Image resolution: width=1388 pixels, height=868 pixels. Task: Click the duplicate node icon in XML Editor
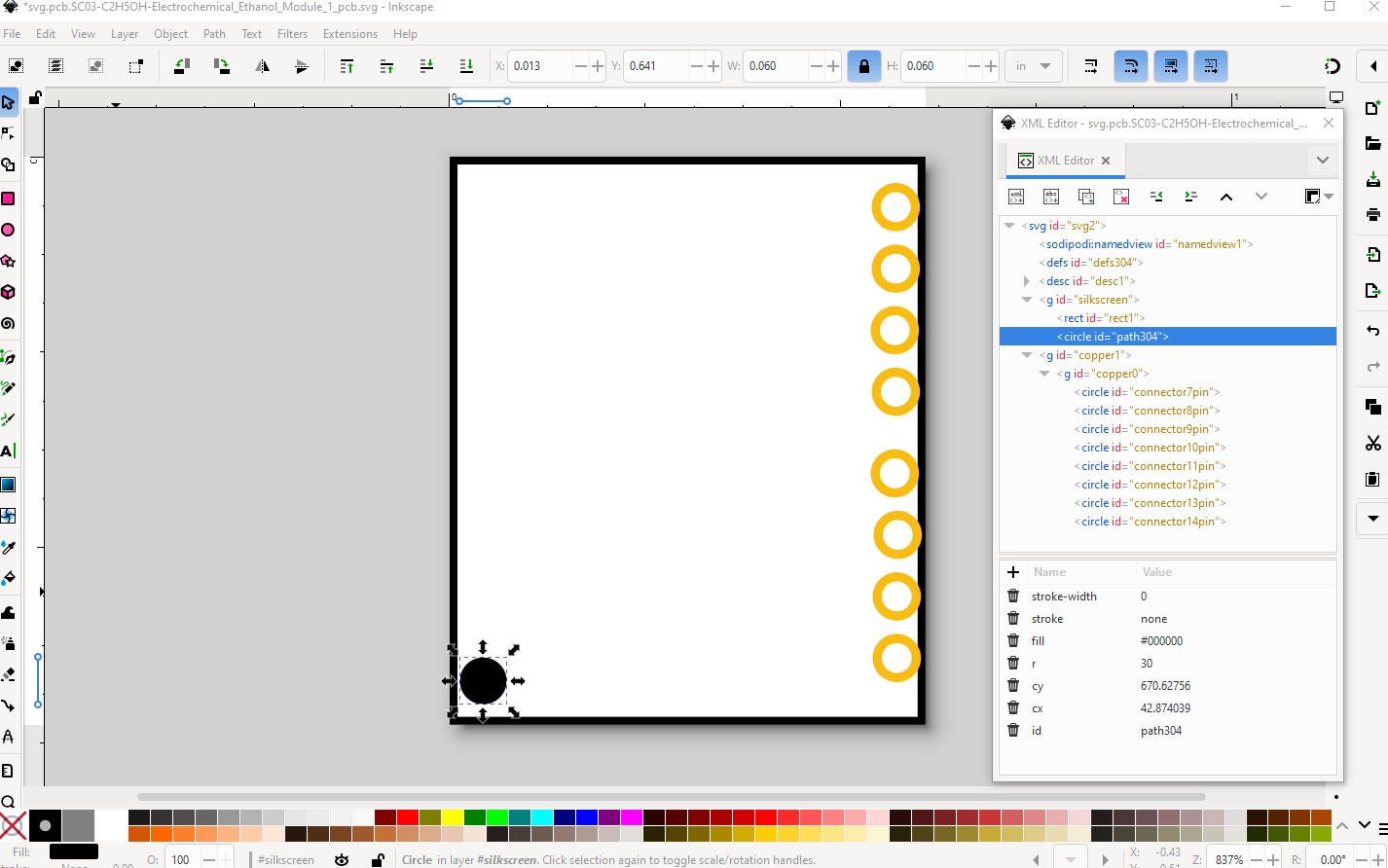click(x=1086, y=197)
